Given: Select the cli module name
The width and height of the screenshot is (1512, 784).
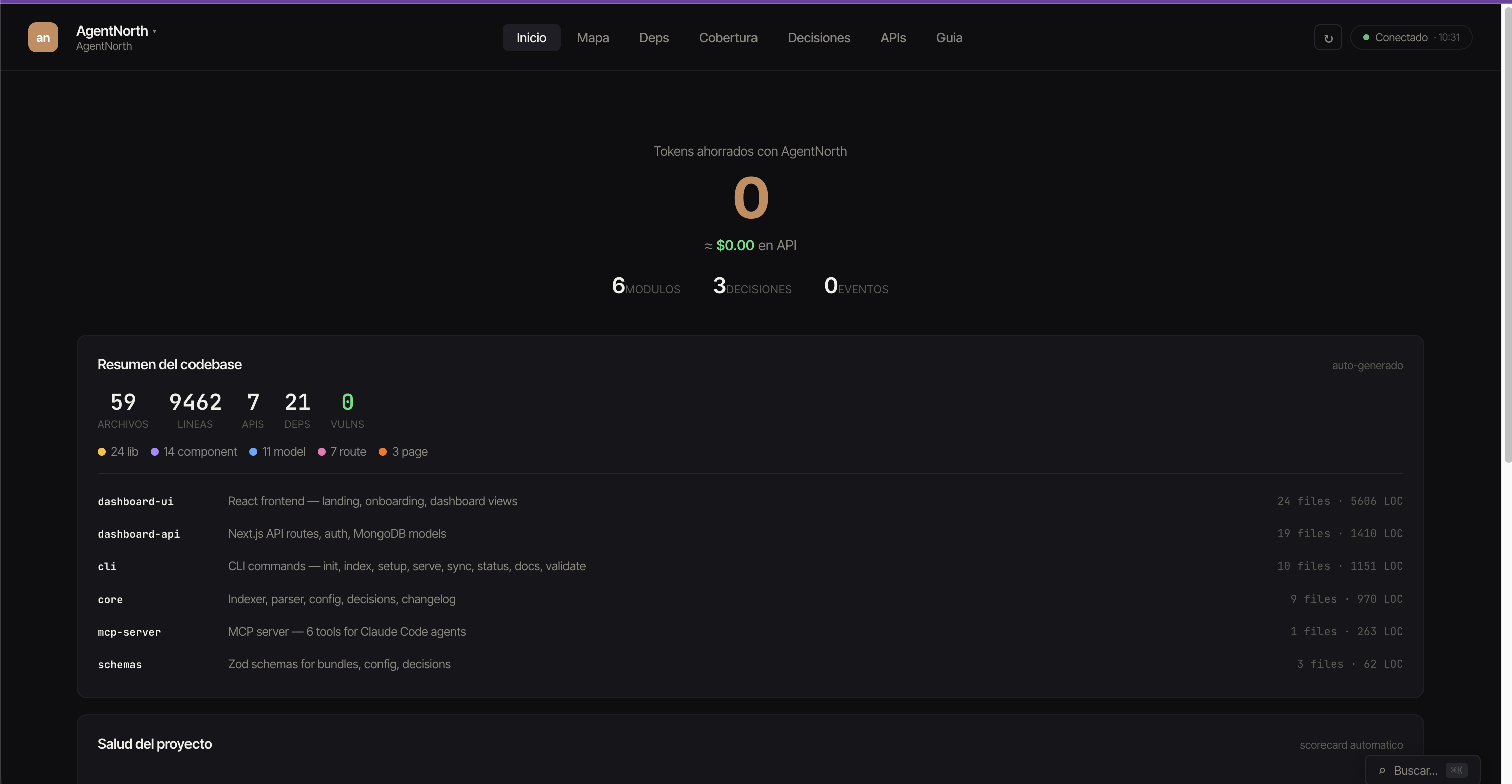Looking at the screenshot, I should pos(107,567).
